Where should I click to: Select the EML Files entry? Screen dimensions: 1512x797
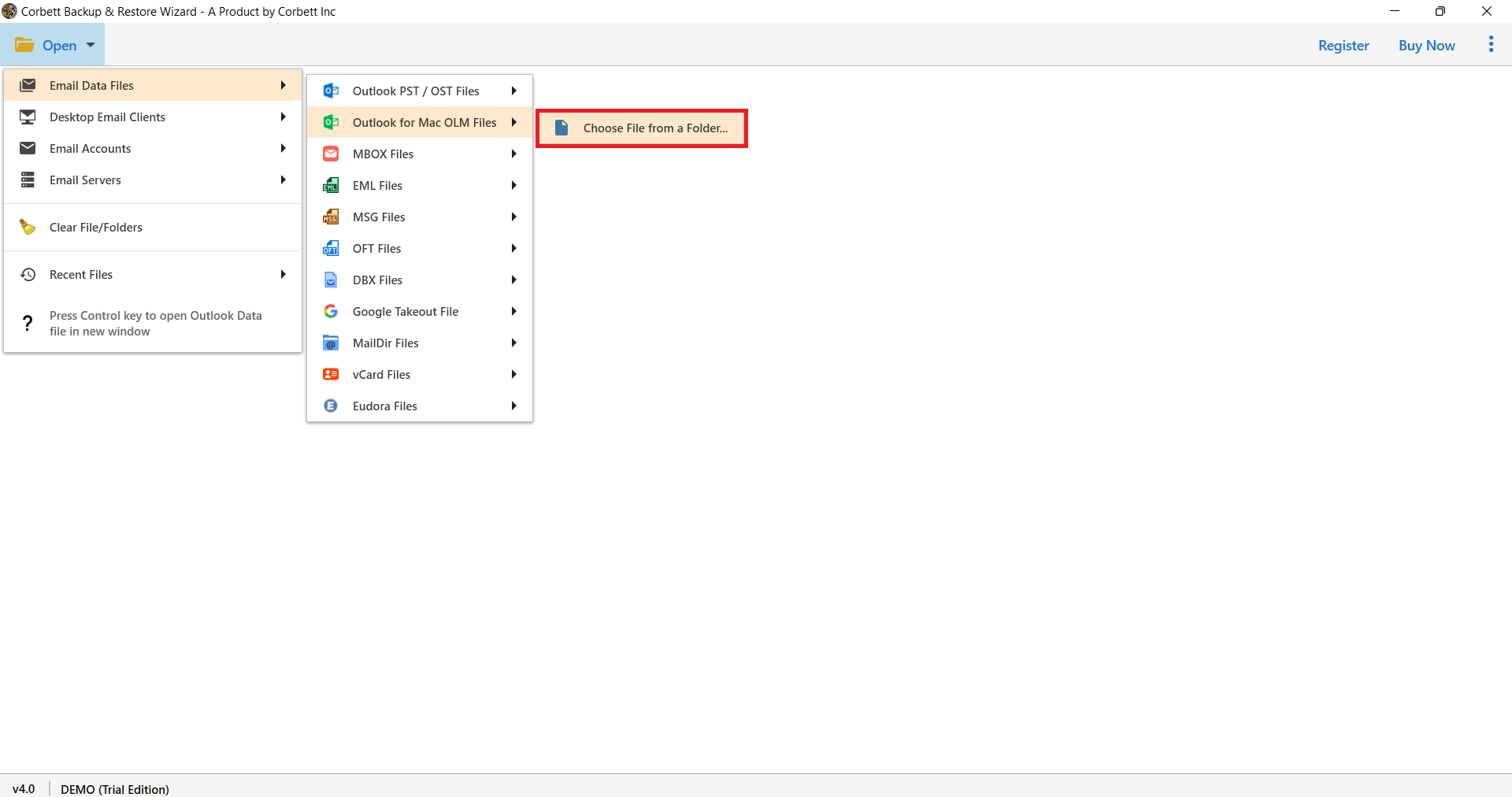[420, 185]
